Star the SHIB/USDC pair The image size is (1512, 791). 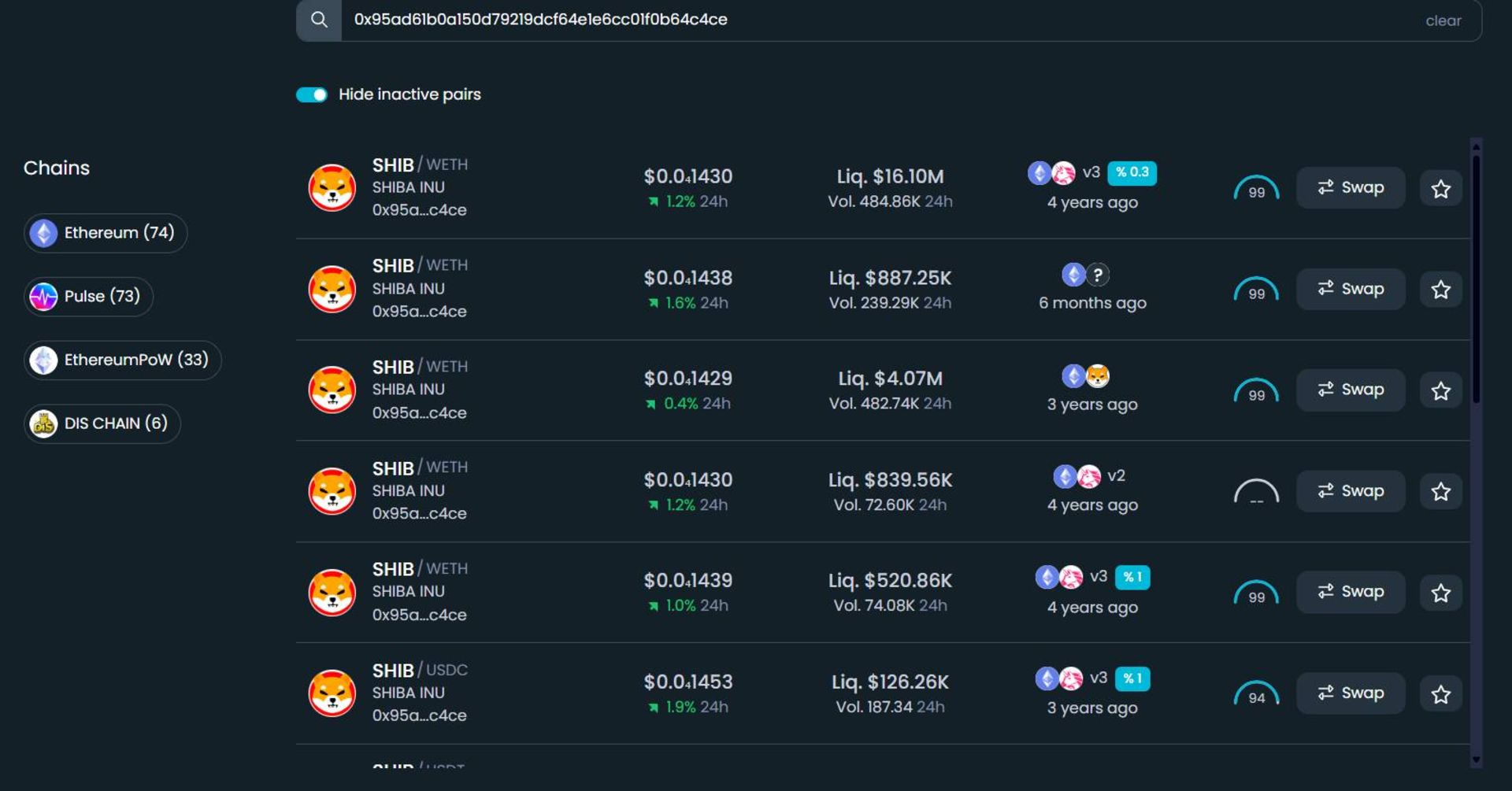pos(1440,693)
